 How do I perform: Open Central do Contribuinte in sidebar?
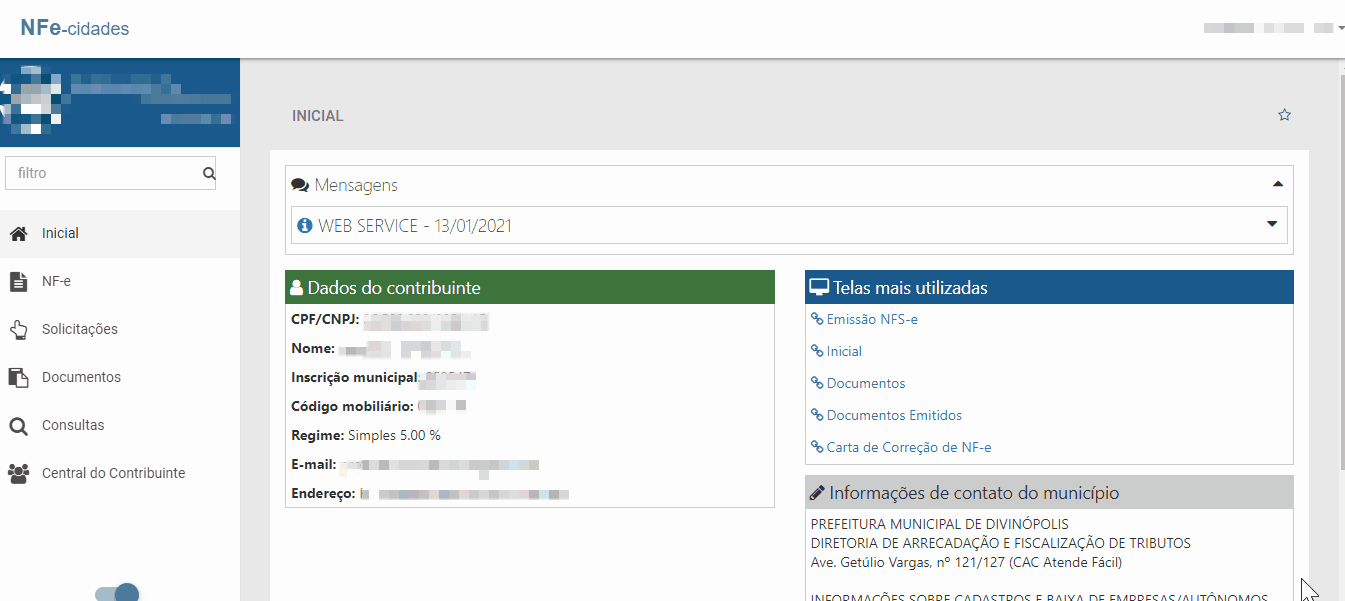(x=120, y=473)
